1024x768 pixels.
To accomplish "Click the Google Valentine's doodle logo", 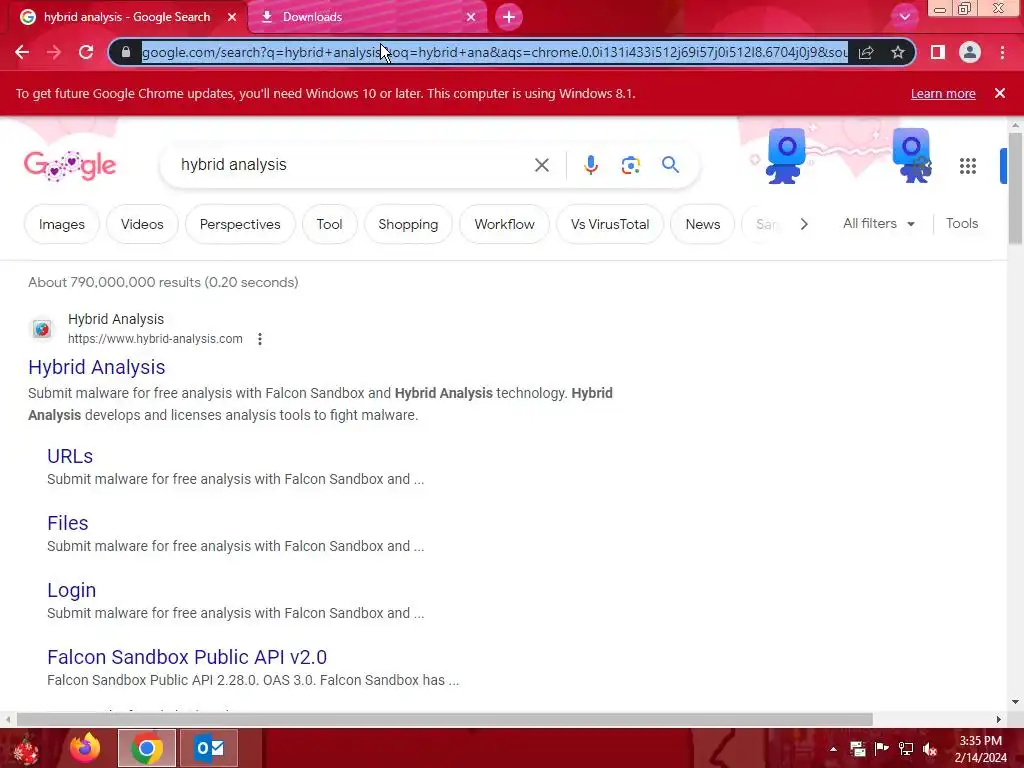I will pyautogui.click(x=70, y=166).
